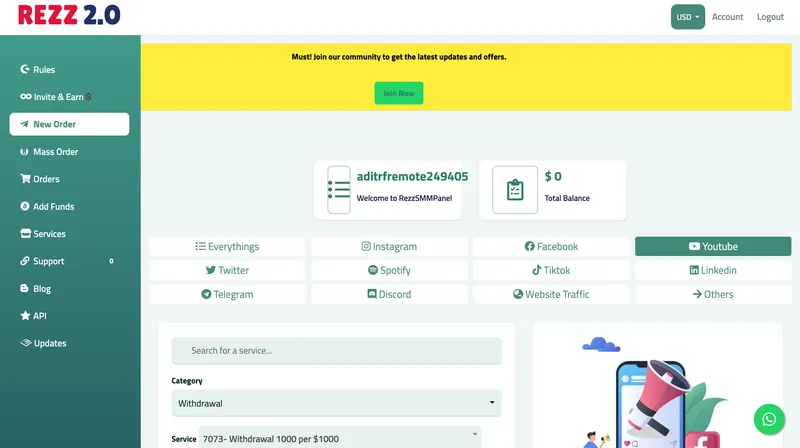Expand the Category dropdown showing Withdrawal
The image size is (800, 448).
coord(336,403)
